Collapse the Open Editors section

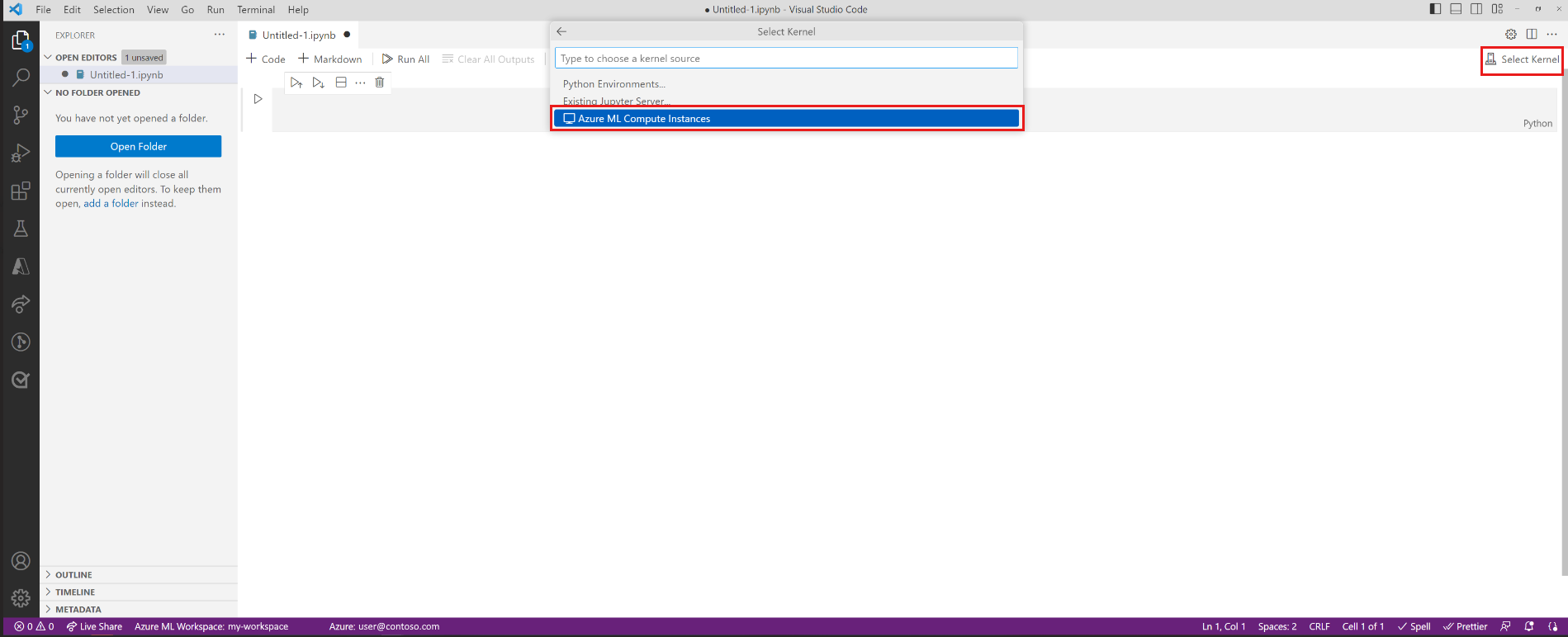pyautogui.click(x=85, y=58)
